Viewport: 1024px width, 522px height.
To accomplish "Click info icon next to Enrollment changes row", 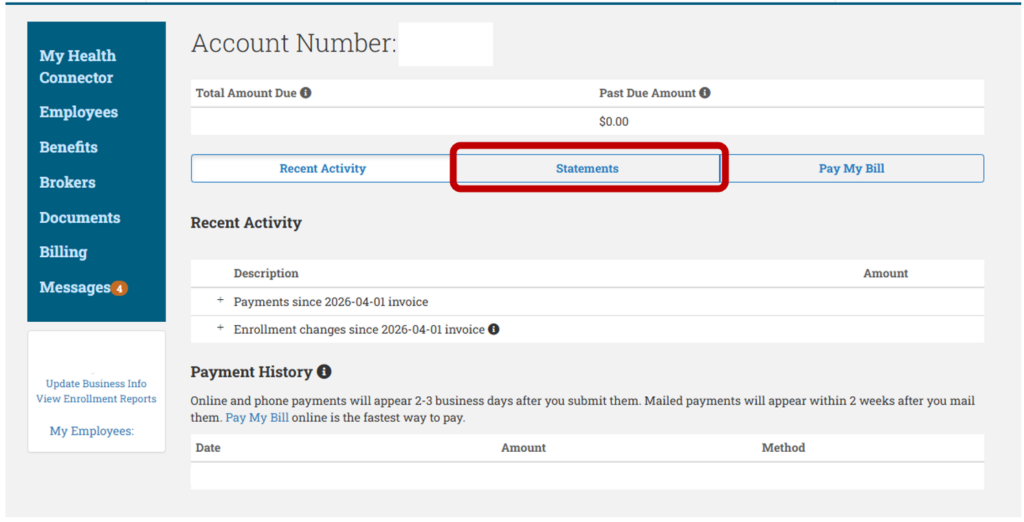I will click(x=494, y=329).
